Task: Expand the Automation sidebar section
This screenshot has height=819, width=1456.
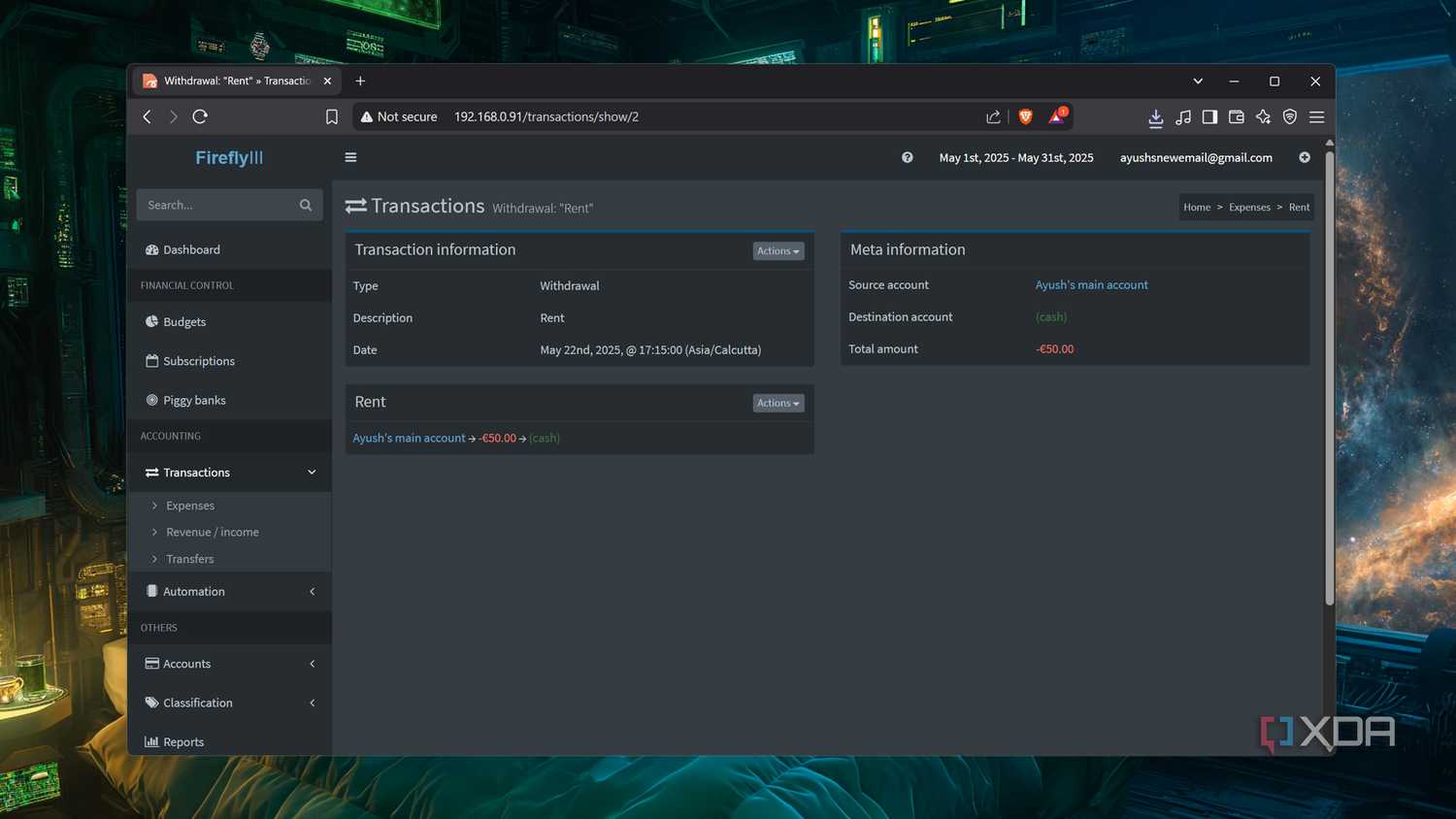Action: point(312,591)
